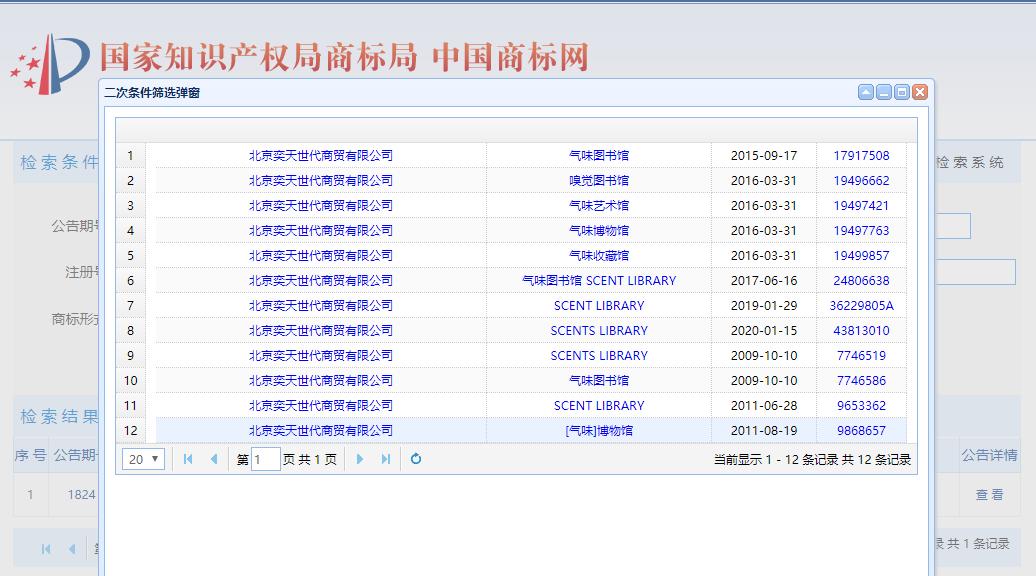Viewport: 1036px width, 576px height.
Task: Go to first page in background results pager
Action: [x=46, y=549]
